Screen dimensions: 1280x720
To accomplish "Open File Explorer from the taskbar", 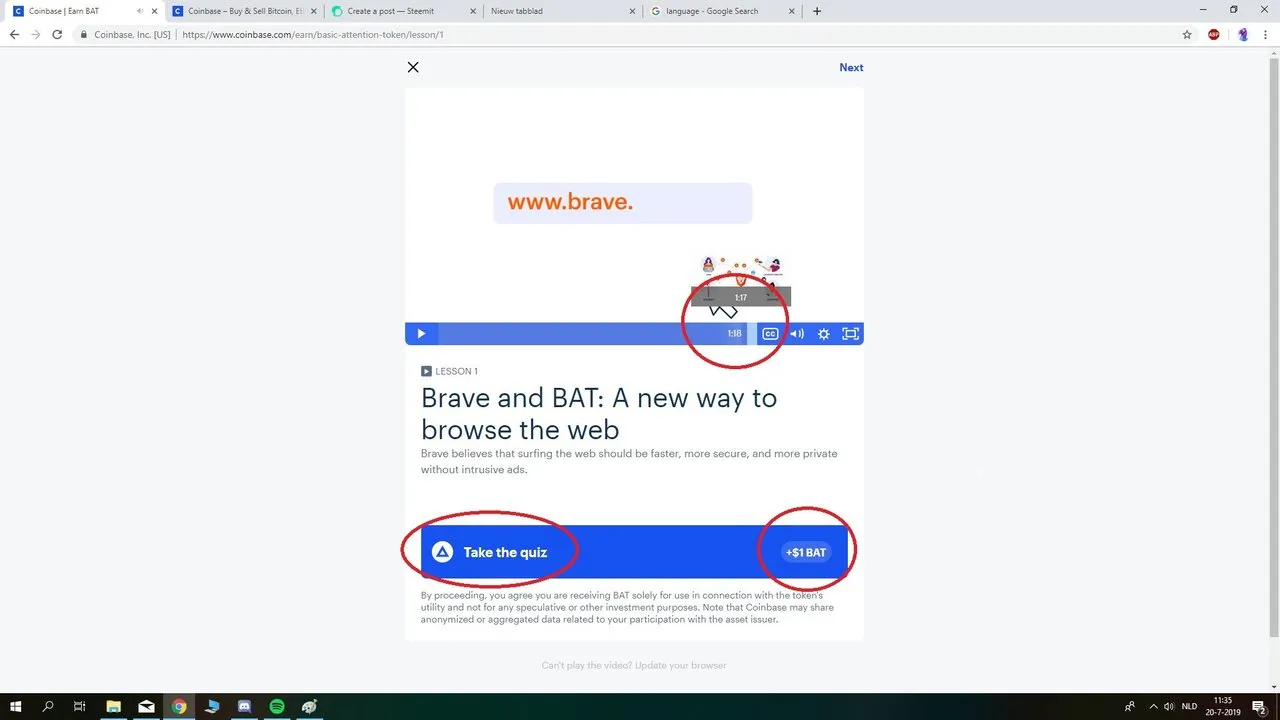I will (x=113, y=706).
